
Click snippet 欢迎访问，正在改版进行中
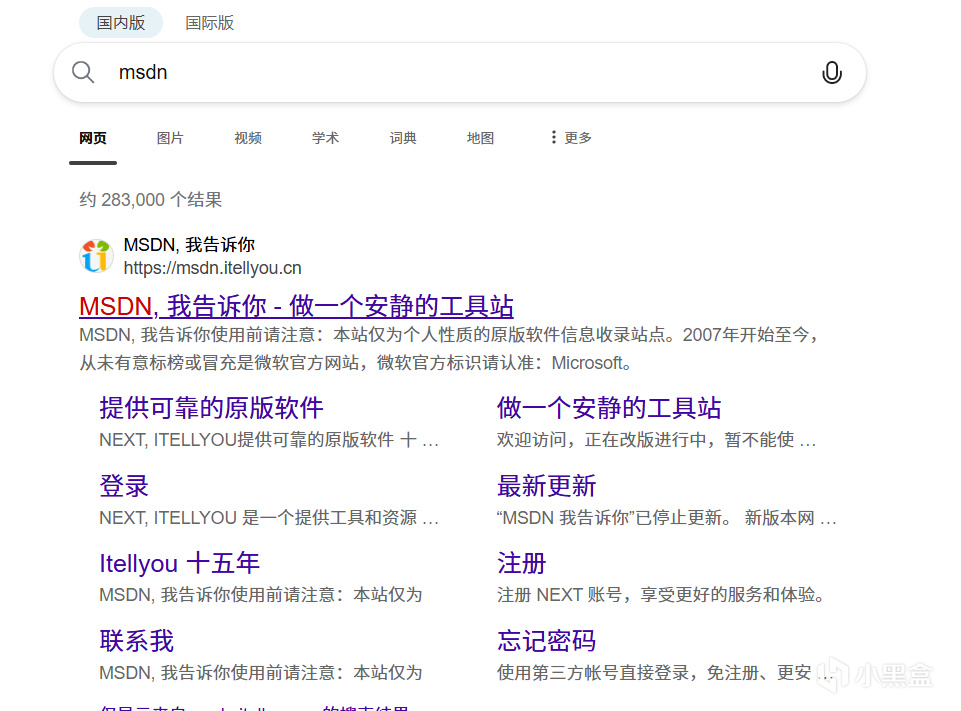pyautogui.click(x=656, y=439)
